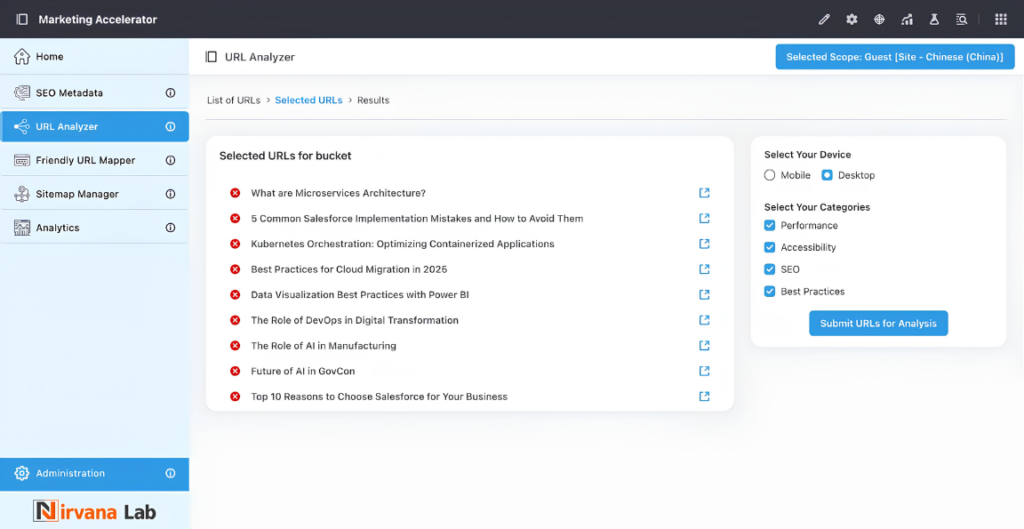Show info icon for Administration
Image resolution: width=1024 pixels, height=529 pixels.
pyautogui.click(x=170, y=473)
